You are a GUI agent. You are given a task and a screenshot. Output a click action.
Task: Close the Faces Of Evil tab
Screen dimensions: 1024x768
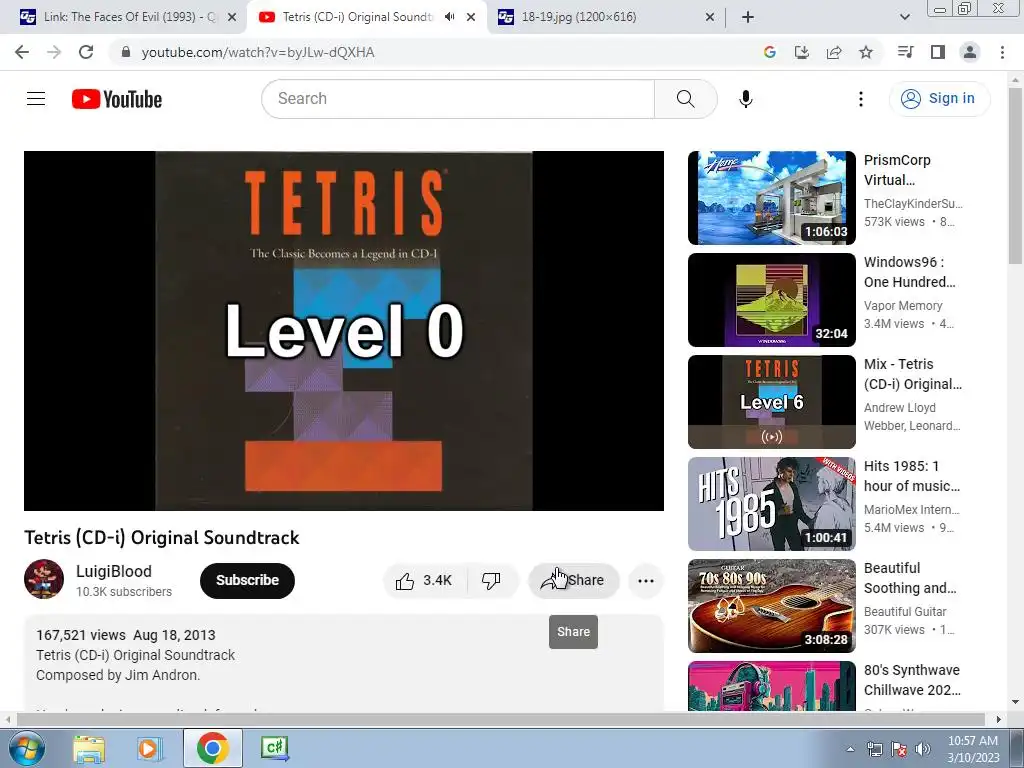(232, 18)
